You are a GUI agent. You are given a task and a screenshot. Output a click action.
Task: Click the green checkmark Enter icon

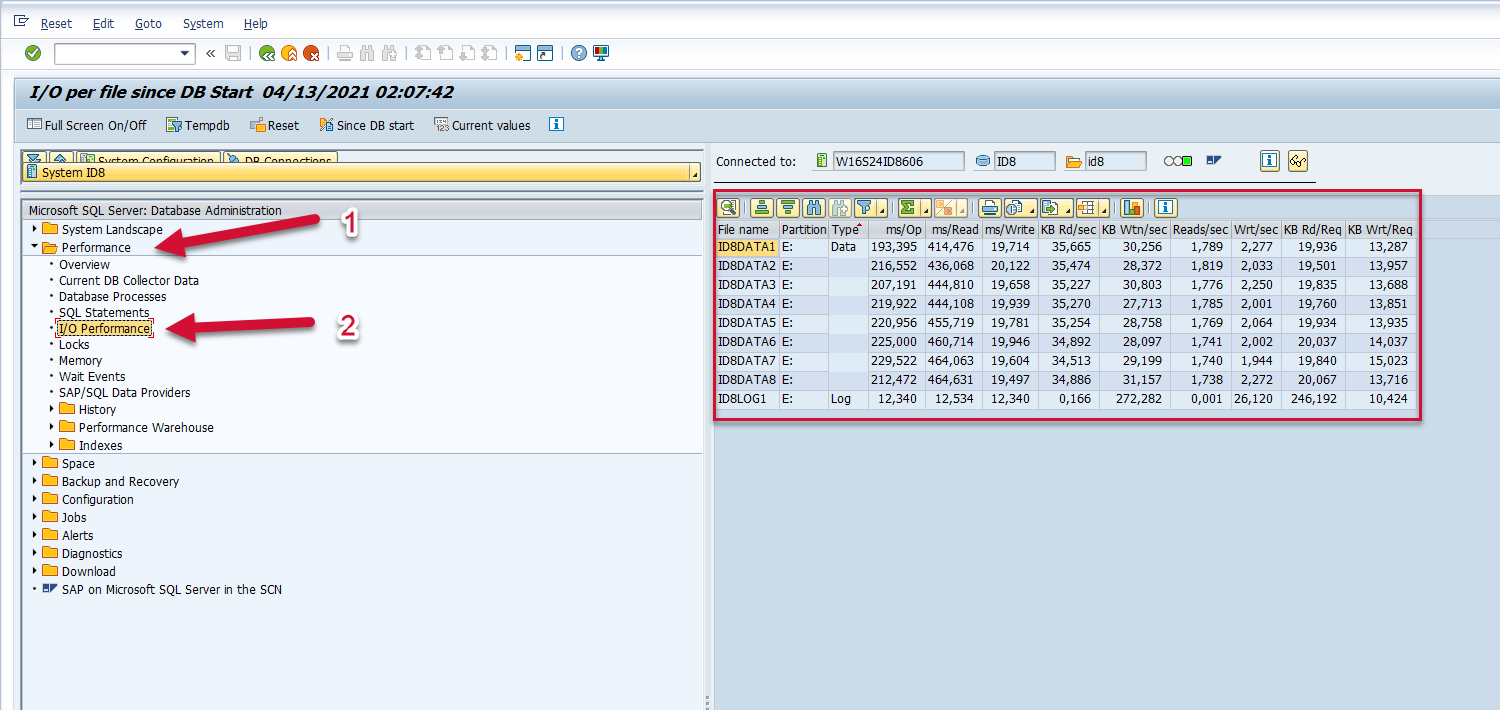click(33, 53)
